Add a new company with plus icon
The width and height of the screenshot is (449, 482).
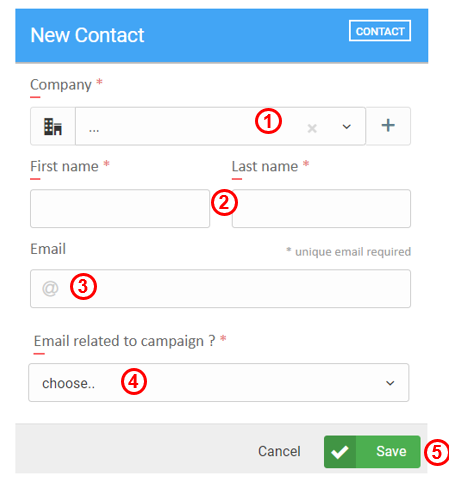coord(388,126)
